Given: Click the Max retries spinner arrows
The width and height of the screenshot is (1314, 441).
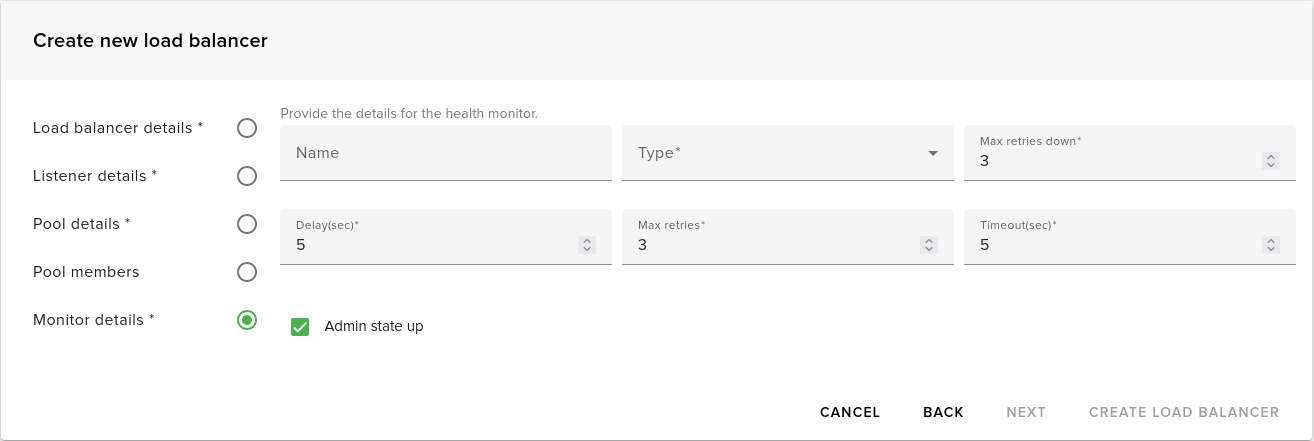Looking at the screenshot, I should pyautogui.click(x=929, y=244).
